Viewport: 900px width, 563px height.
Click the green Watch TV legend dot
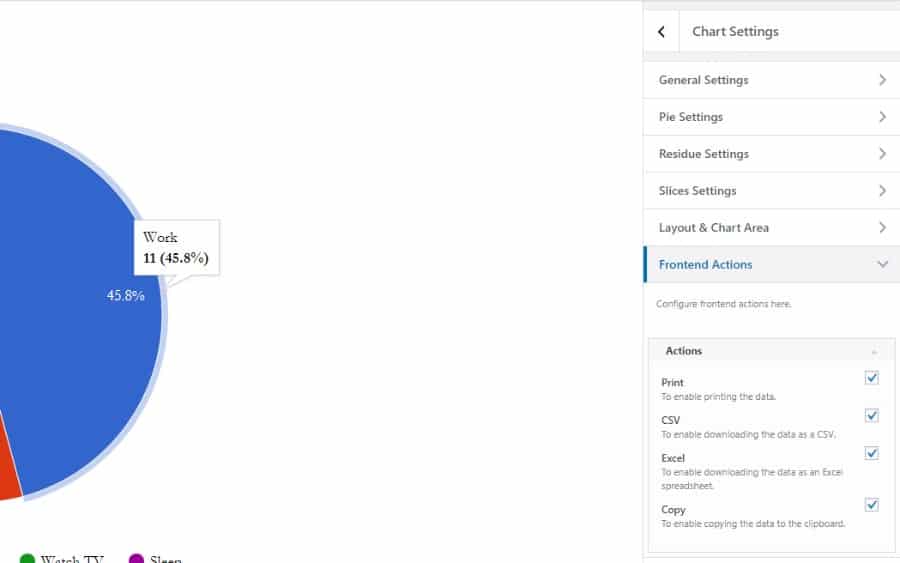pyautogui.click(x=27, y=558)
